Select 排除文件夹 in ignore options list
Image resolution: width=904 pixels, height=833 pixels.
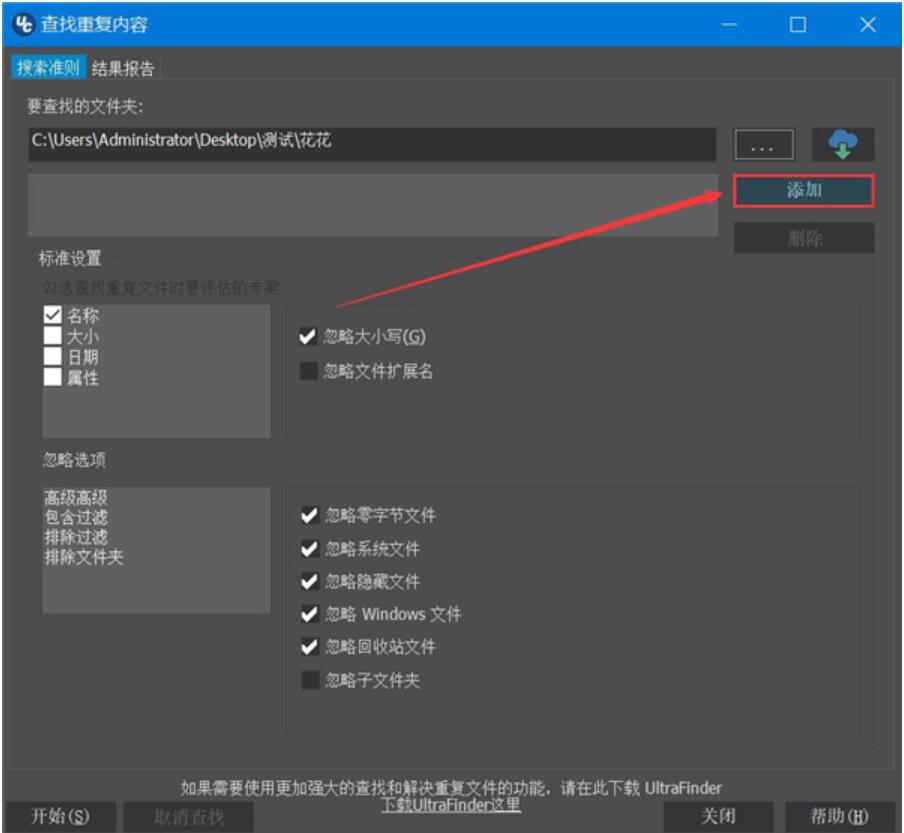pos(84,556)
